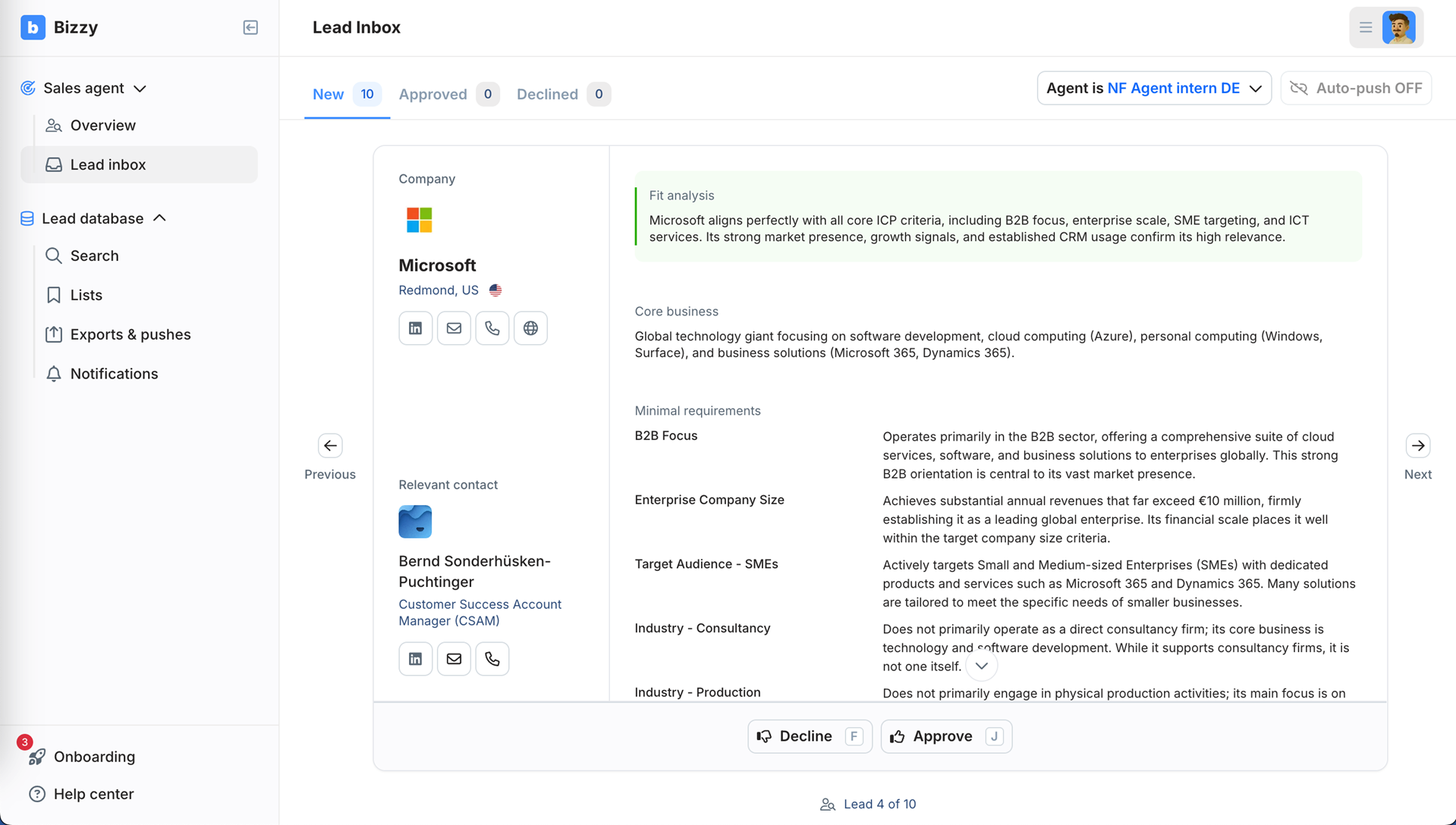The width and height of the screenshot is (1456, 825).
Task: Click the company email envelope icon
Action: tap(454, 328)
